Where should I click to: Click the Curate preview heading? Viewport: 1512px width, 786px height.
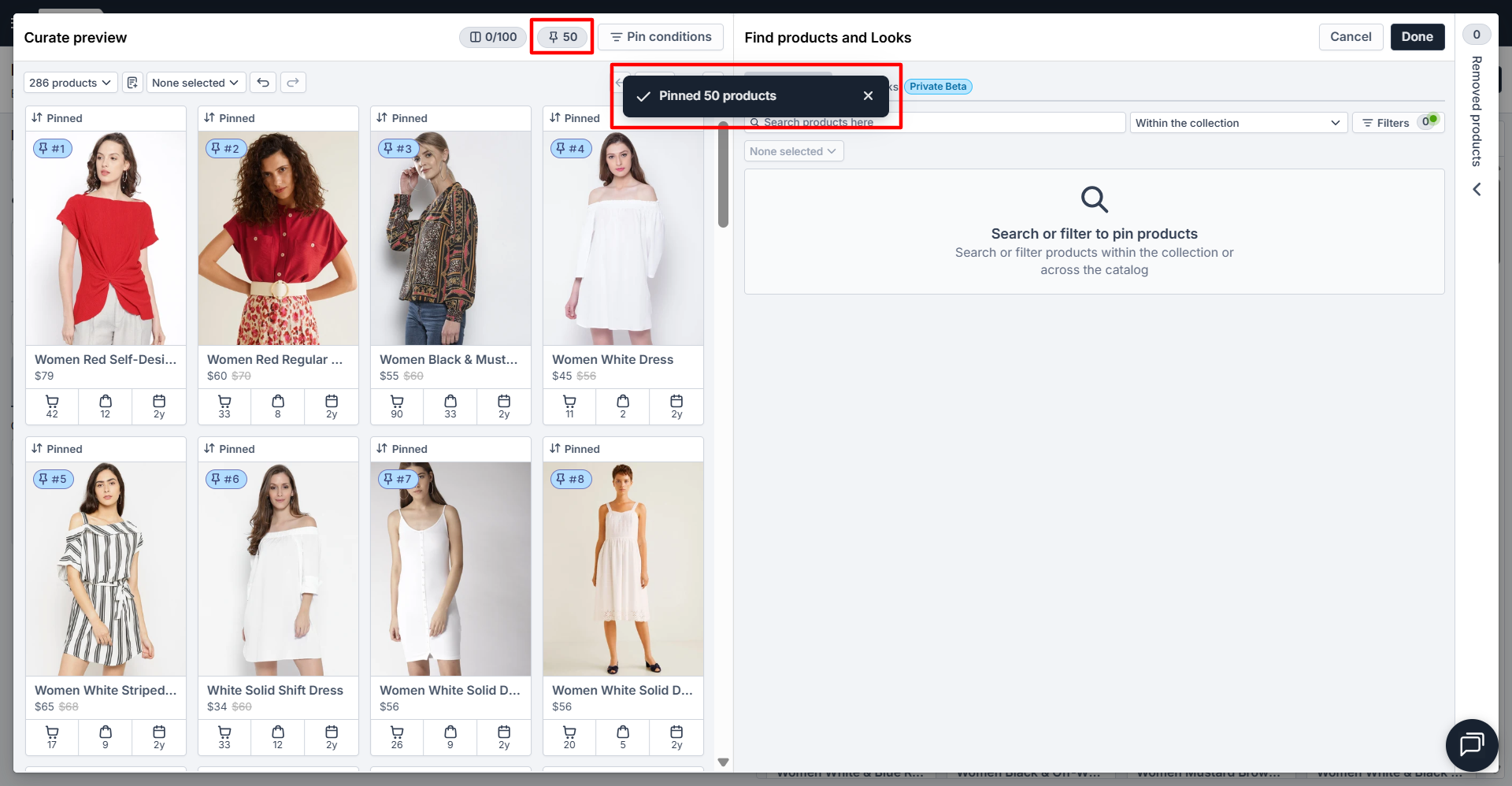coord(76,38)
